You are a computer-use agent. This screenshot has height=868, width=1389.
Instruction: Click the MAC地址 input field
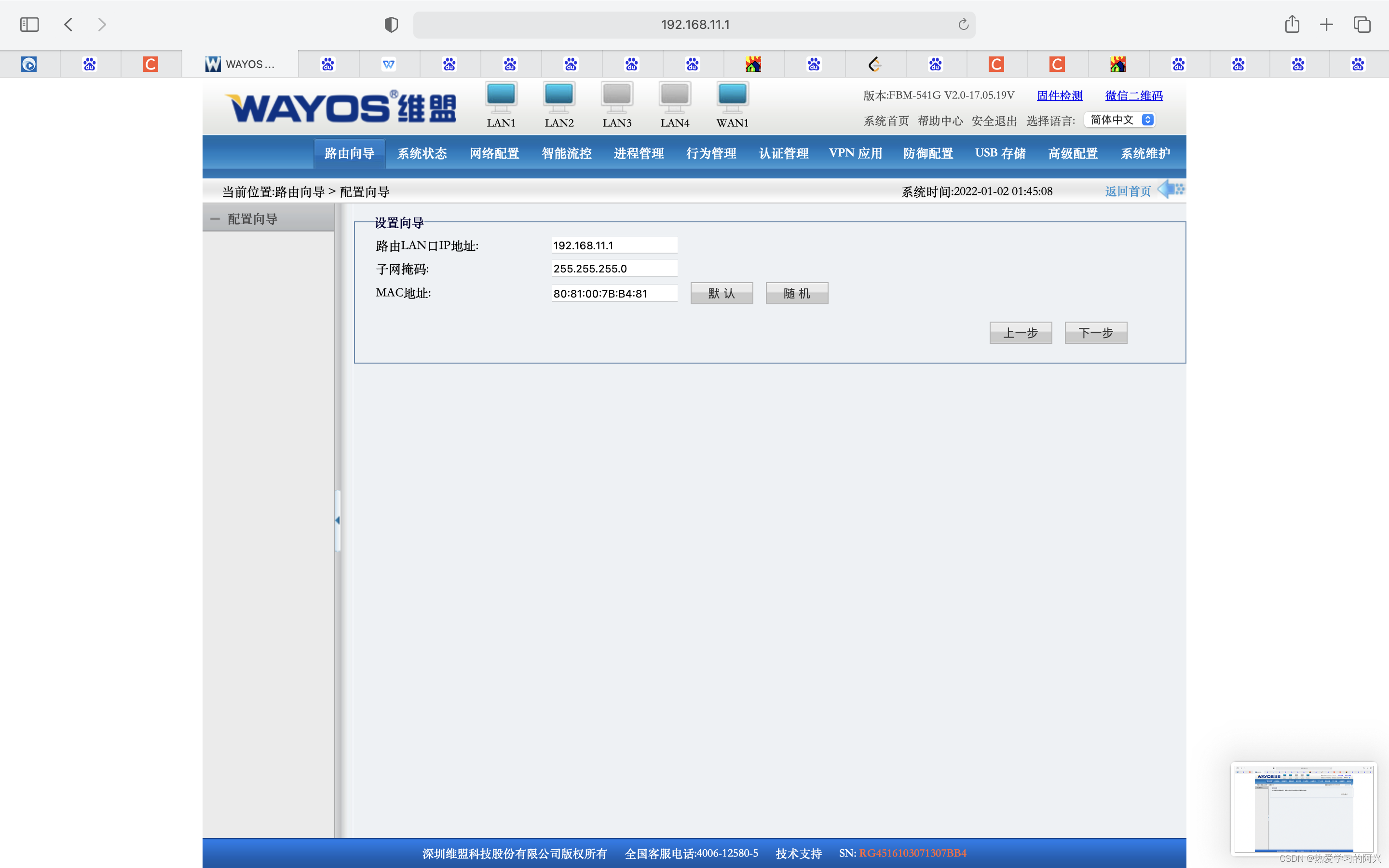tap(614, 293)
